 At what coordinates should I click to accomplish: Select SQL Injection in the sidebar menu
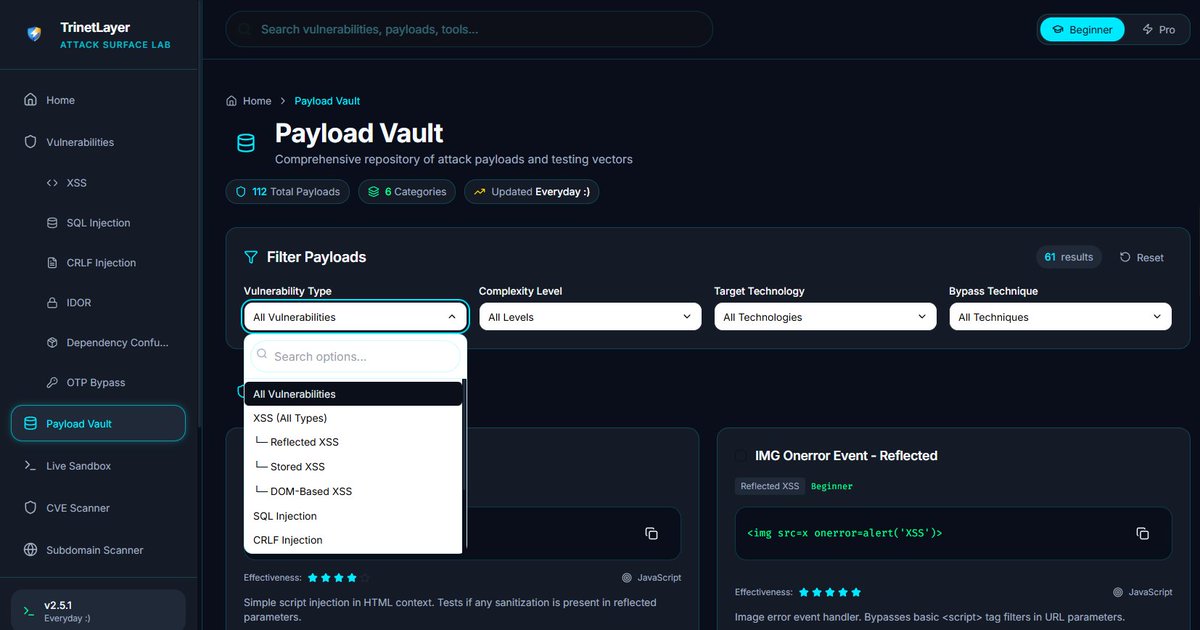(x=97, y=222)
